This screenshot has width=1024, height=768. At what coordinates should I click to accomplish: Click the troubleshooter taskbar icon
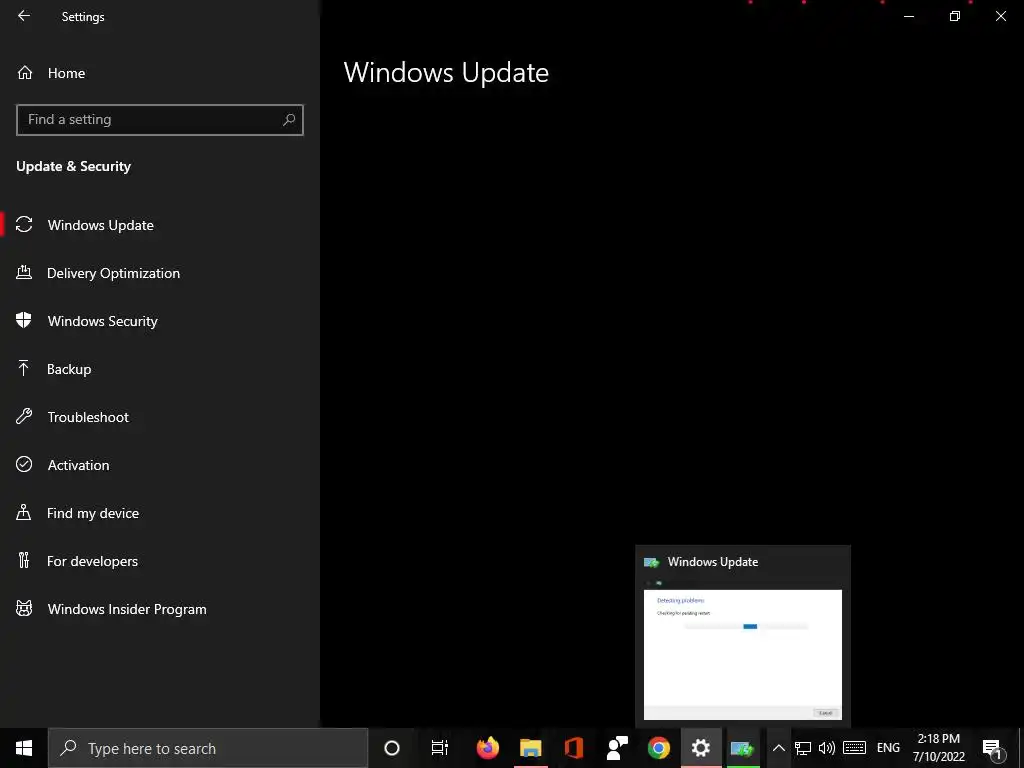click(743, 748)
